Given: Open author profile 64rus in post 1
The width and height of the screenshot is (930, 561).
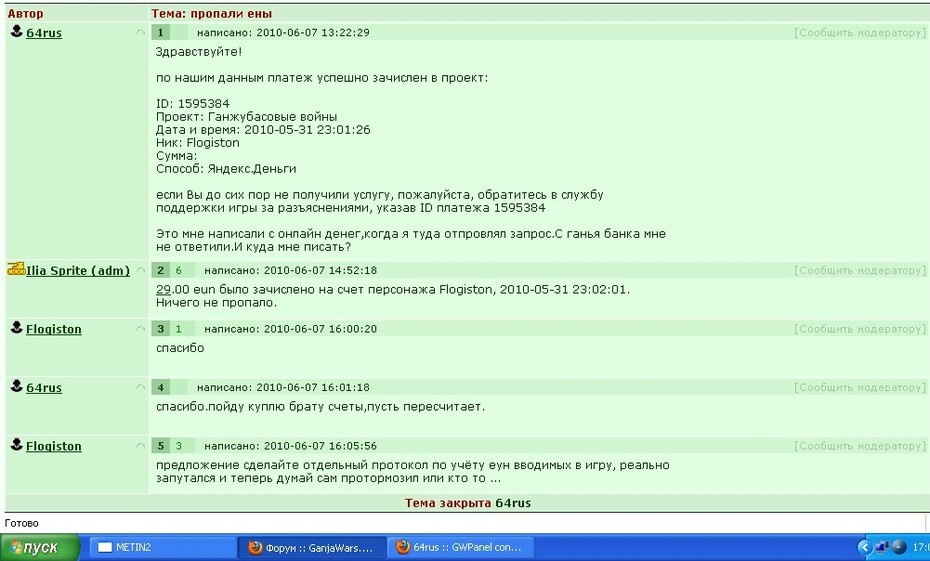Looking at the screenshot, I should [x=44, y=33].
